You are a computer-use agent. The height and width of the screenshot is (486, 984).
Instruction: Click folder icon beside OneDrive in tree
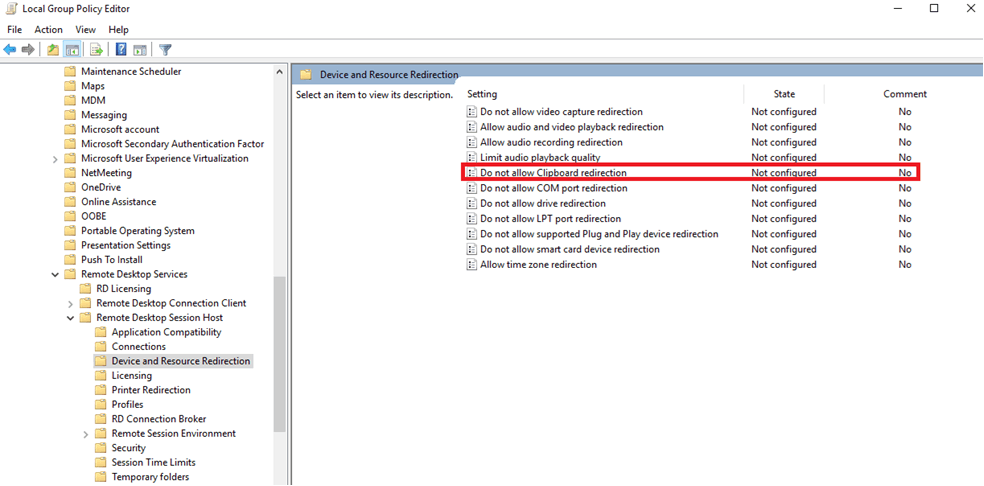(70, 187)
